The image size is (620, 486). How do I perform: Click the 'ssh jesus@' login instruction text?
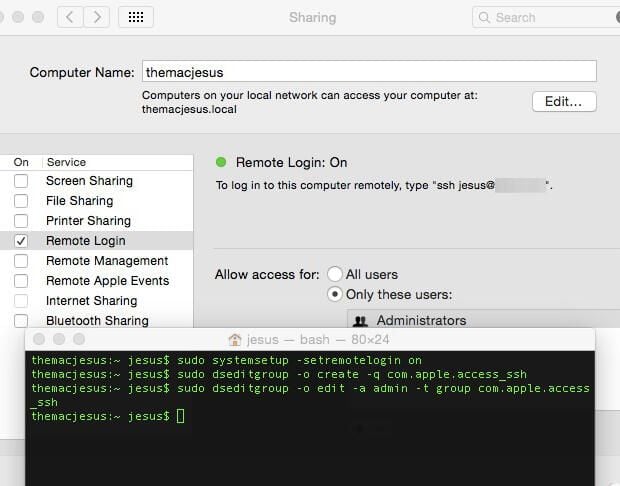point(384,185)
